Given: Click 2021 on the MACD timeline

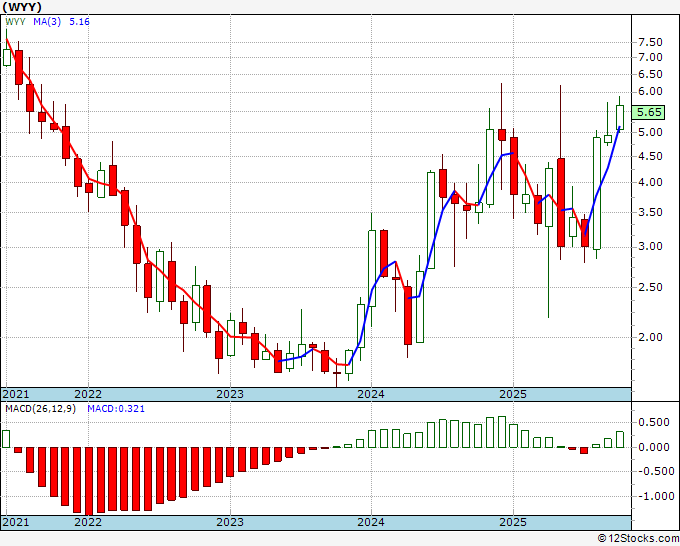Looking at the screenshot, I should pos(16,522).
